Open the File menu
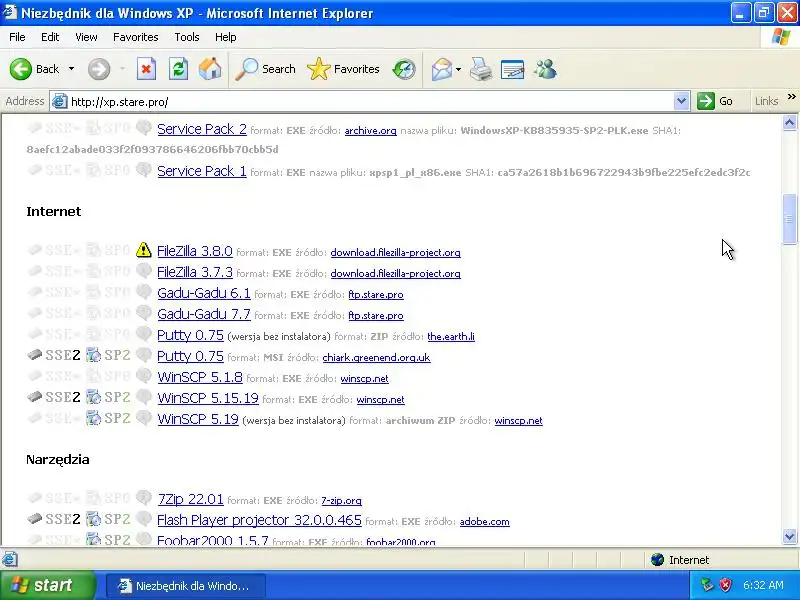 (17, 37)
